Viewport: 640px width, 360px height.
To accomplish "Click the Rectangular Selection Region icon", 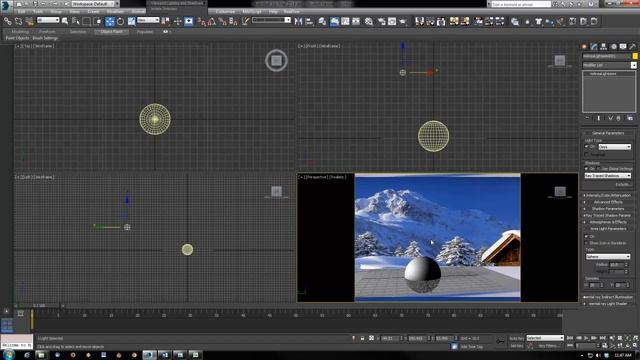I will pyautogui.click(x=87, y=21).
